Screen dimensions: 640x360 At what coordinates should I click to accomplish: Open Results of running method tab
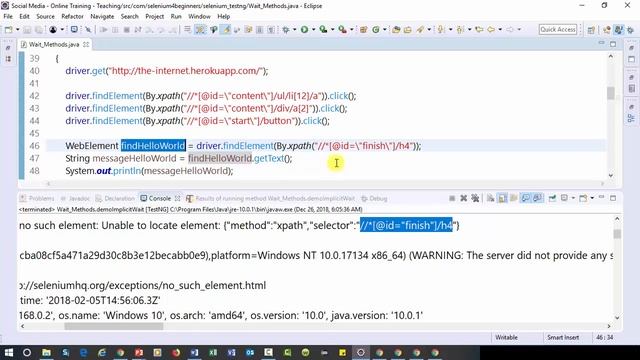click(x=271, y=198)
